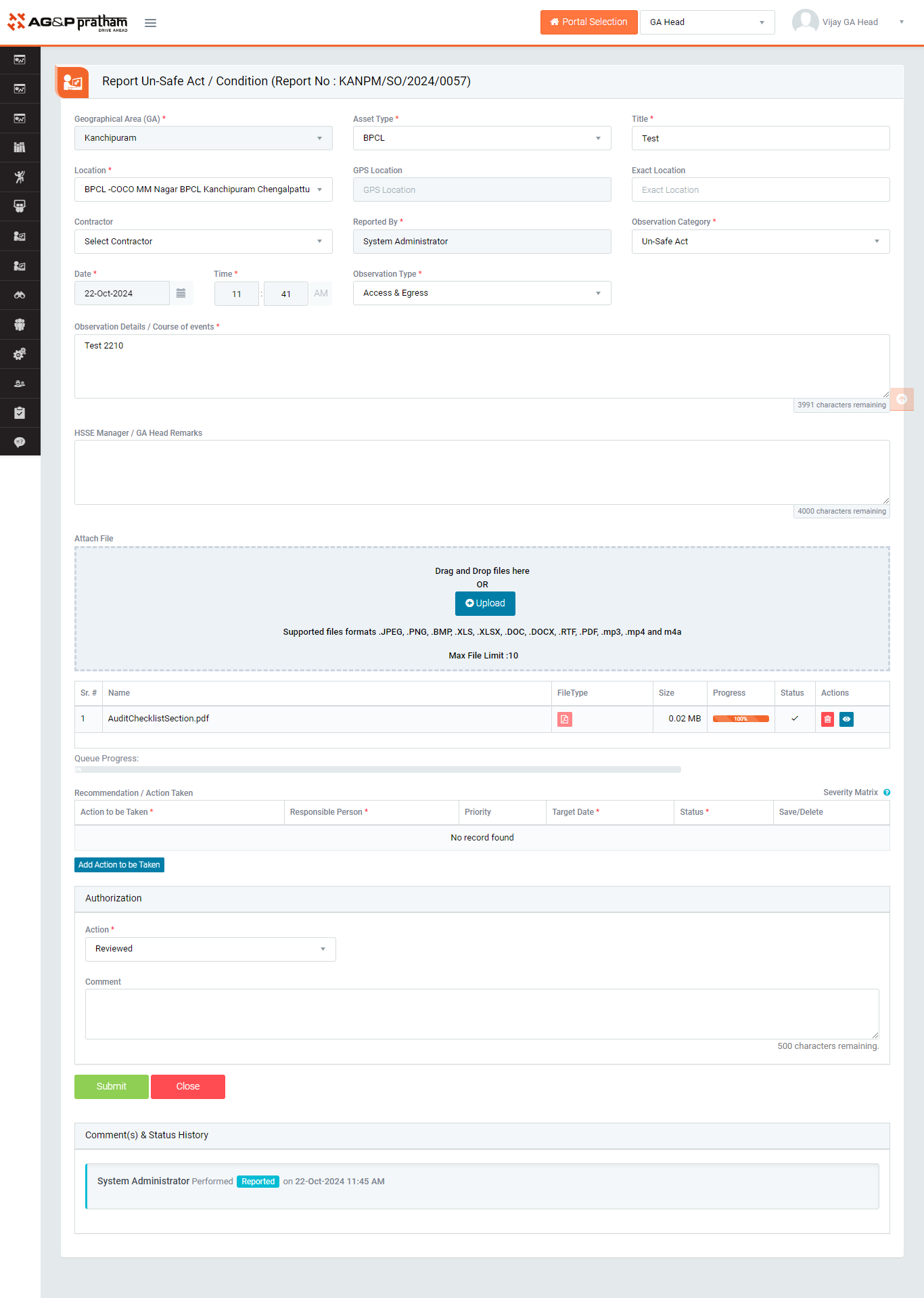
Task: Toggle the AM/PM time button
Action: coord(321,293)
